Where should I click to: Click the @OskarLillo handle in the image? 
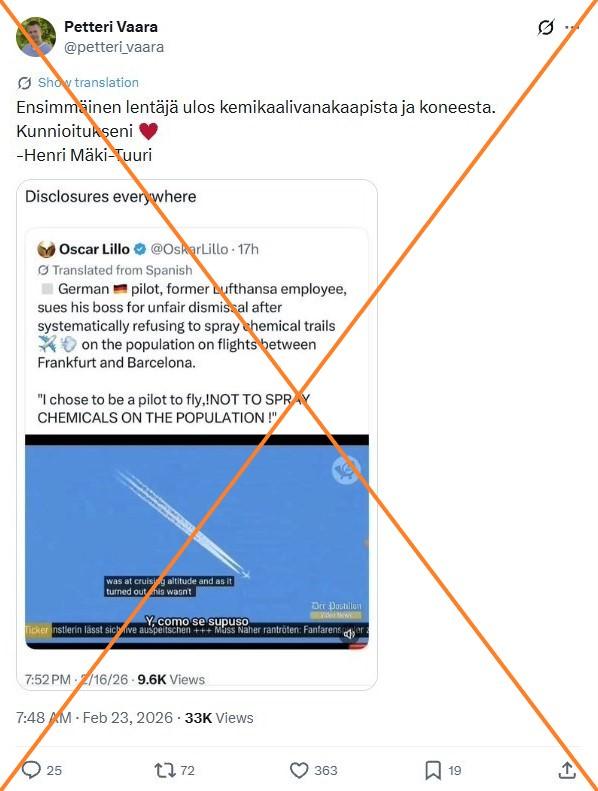(x=190, y=249)
